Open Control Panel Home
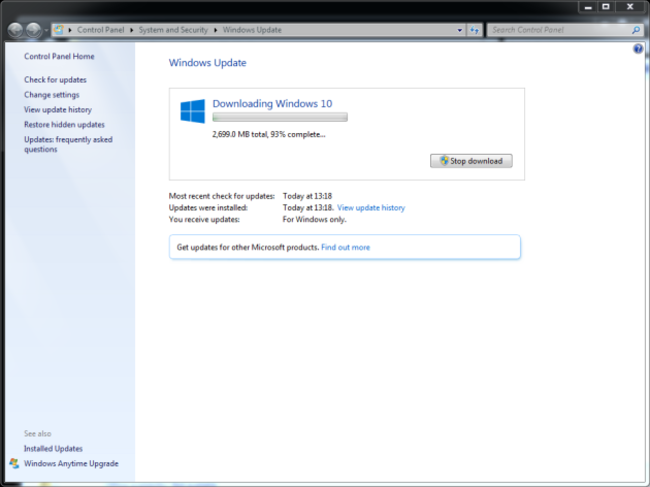 (59, 56)
